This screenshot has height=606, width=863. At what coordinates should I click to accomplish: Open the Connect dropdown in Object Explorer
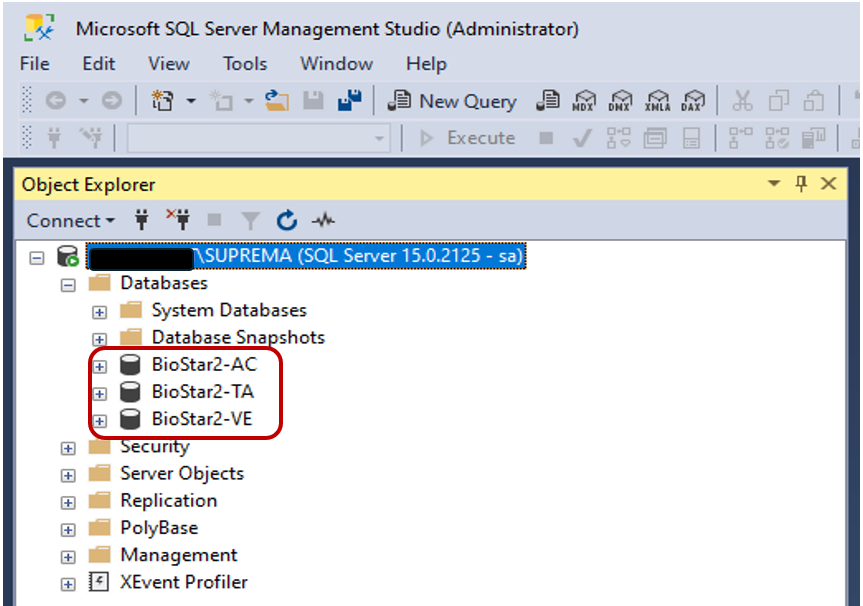(71, 221)
